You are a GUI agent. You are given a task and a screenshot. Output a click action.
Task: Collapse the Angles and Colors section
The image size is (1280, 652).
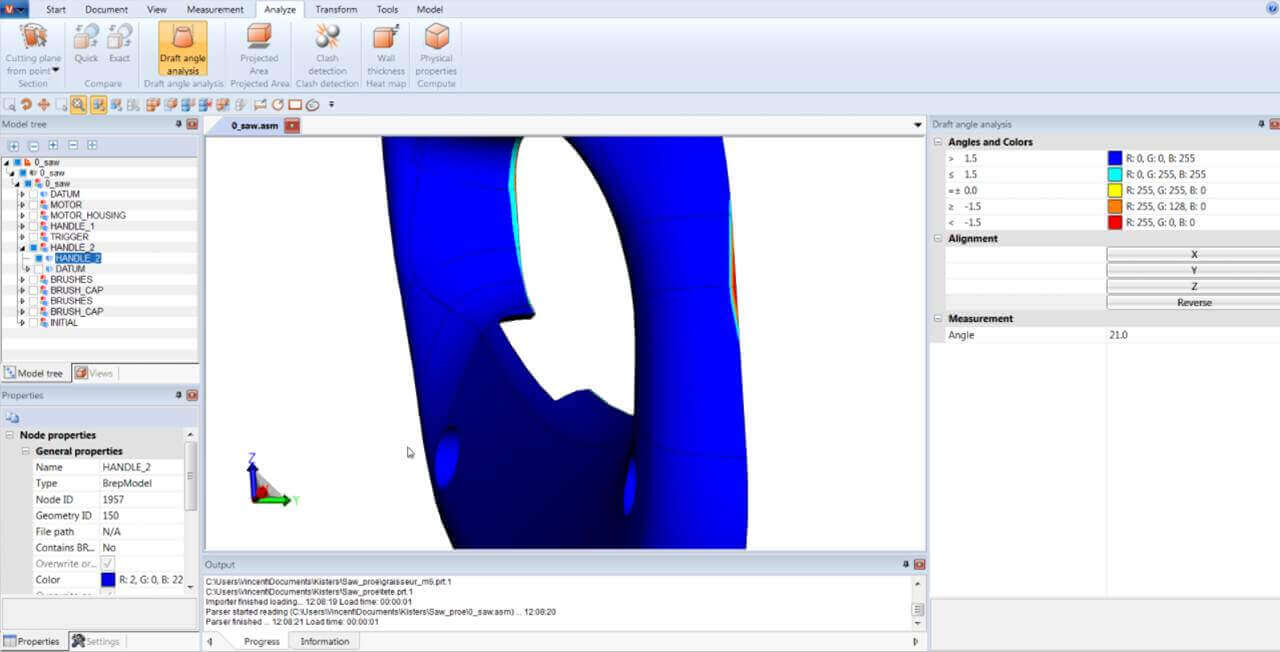pyautogui.click(x=939, y=142)
